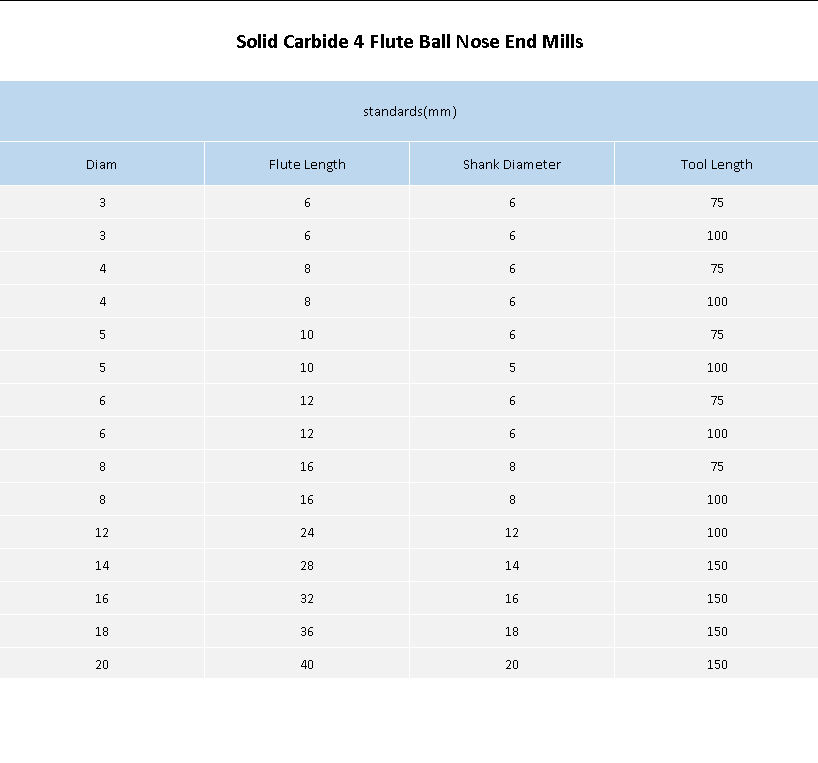This screenshot has height=763, width=818.
Task: Click the Diam cell with value 12
Action: click(x=102, y=532)
